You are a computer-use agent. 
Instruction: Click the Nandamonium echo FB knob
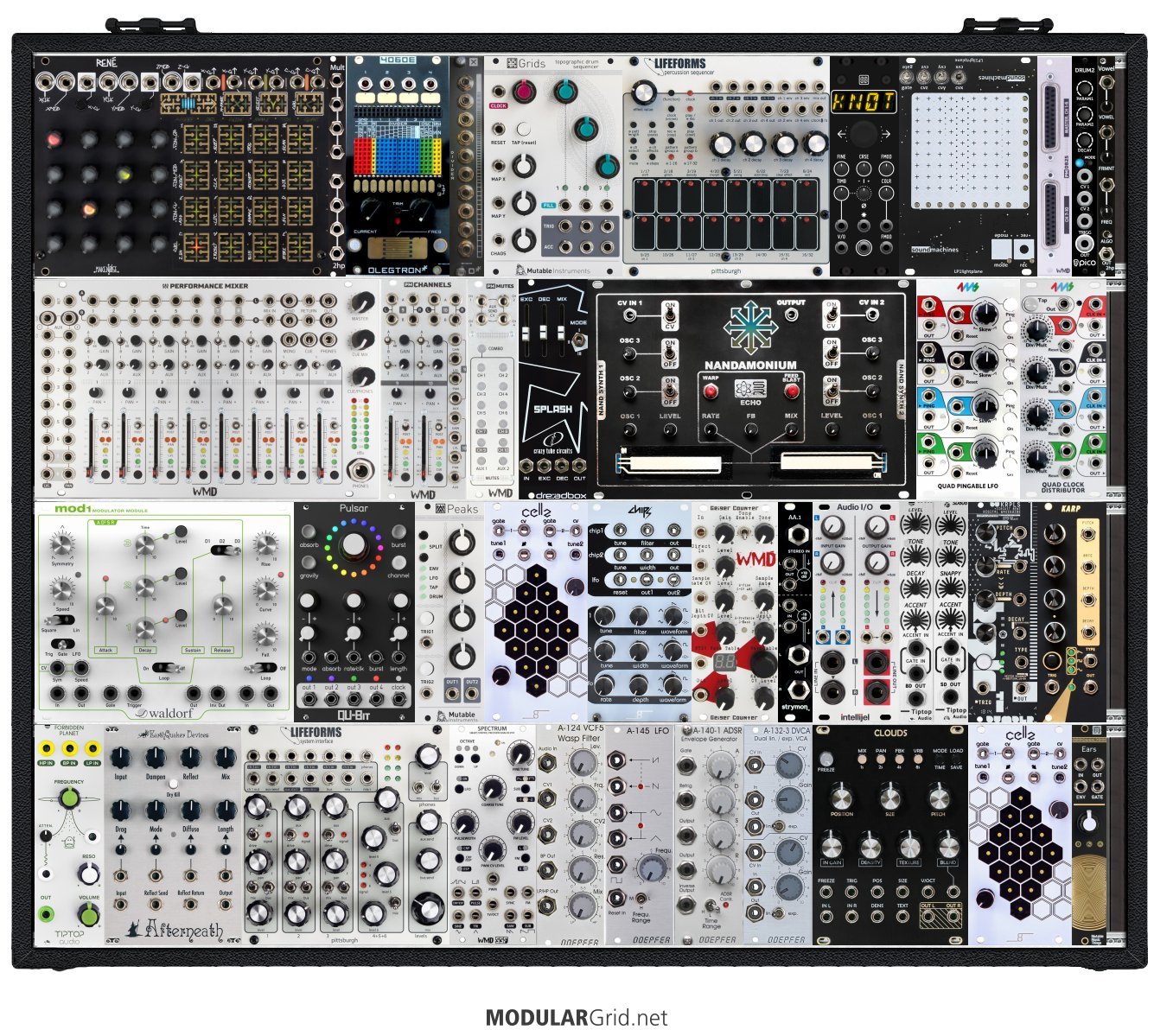751,429
